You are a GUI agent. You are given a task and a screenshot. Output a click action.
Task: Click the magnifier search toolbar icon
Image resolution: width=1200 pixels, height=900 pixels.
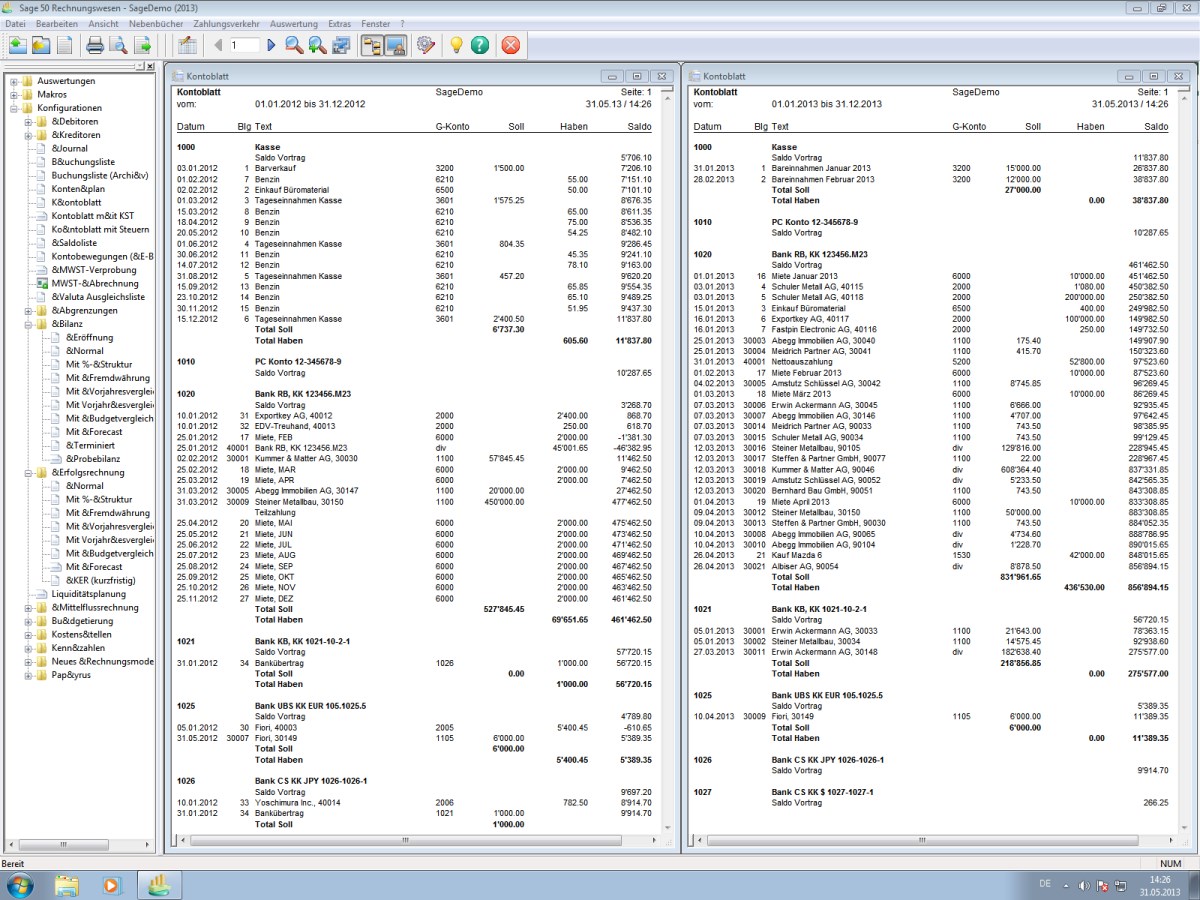click(x=294, y=45)
